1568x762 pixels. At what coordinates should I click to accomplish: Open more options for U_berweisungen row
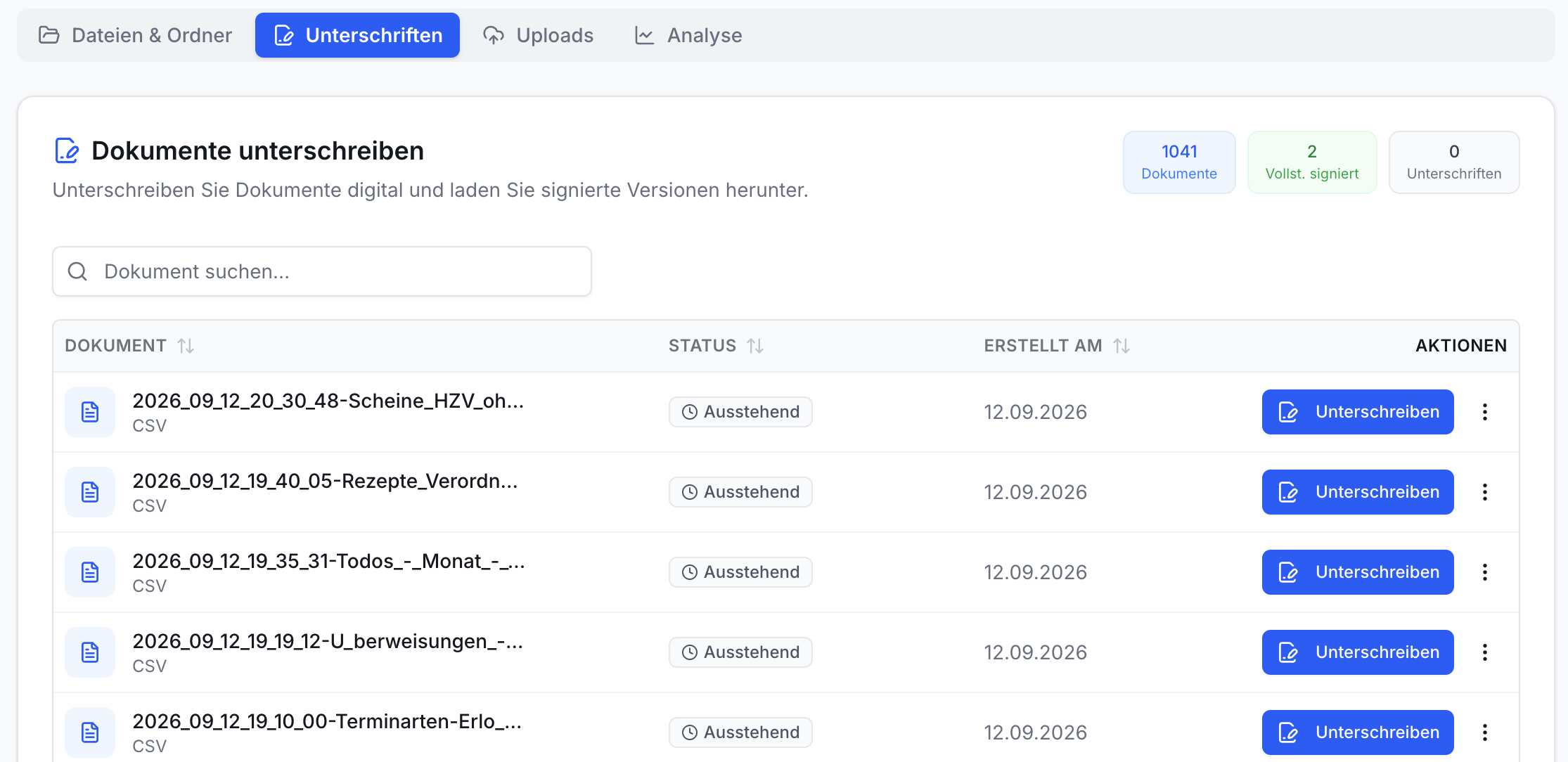click(1485, 652)
